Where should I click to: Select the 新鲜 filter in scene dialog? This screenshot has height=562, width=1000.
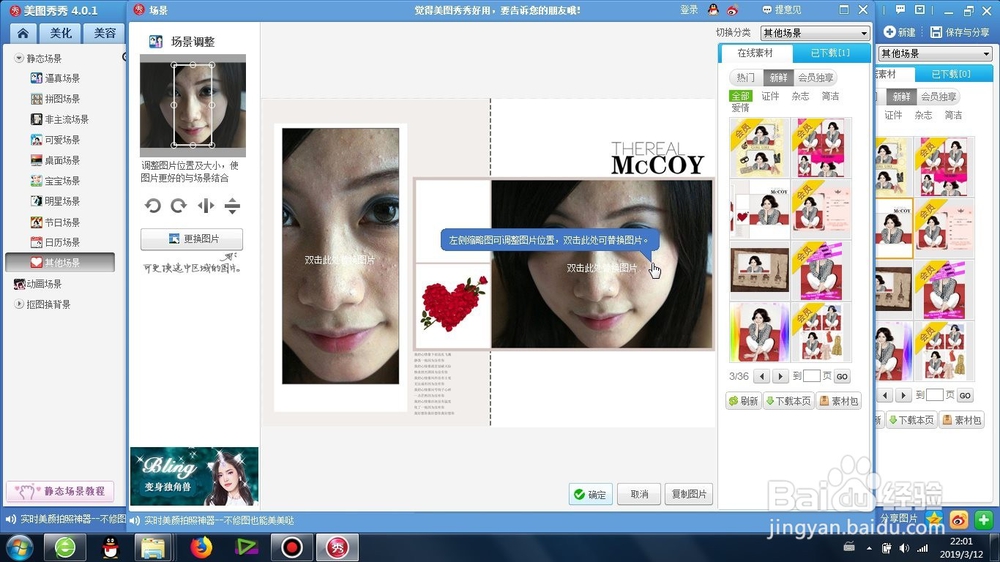pos(778,77)
